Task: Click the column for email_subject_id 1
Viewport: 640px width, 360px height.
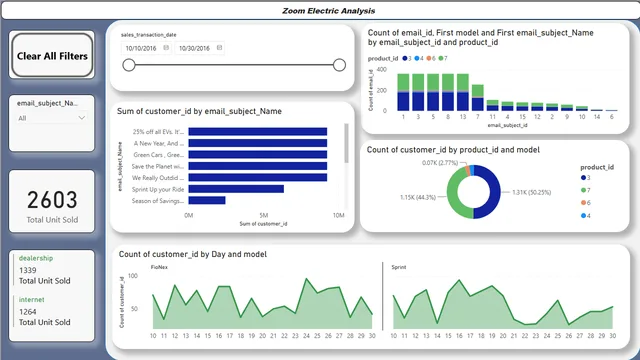Action: [403, 92]
